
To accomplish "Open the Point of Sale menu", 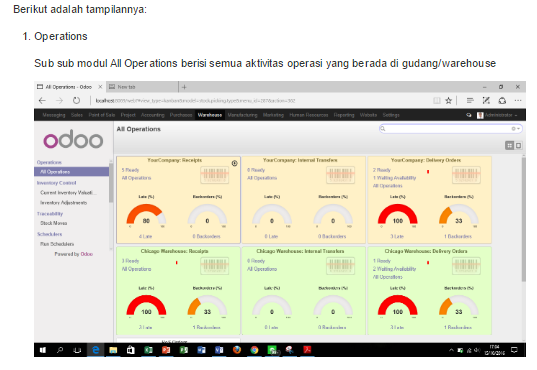I will point(102,115).
